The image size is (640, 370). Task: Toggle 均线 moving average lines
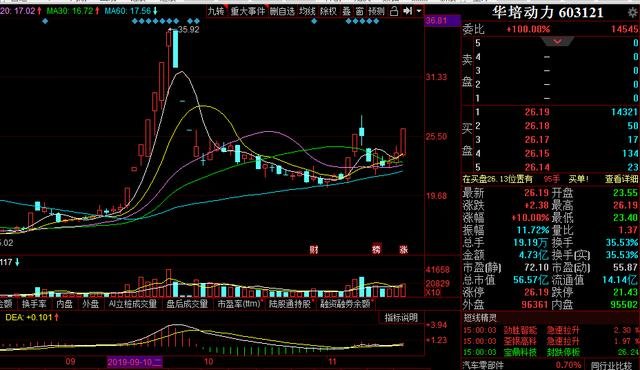pyautogui.click(x=307, y=11)
